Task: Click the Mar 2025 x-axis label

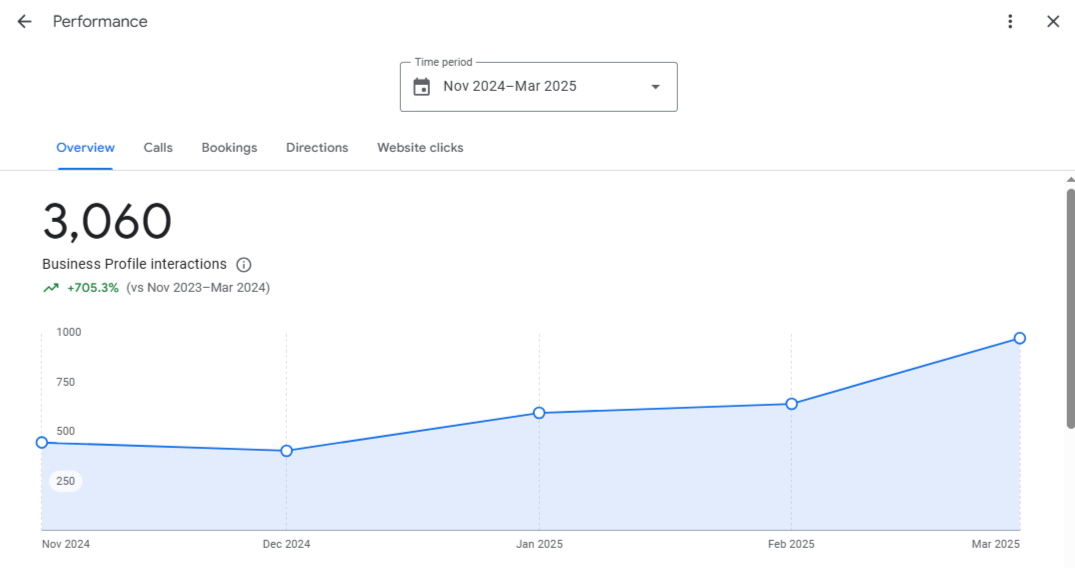Action: (x=995, y=544)
